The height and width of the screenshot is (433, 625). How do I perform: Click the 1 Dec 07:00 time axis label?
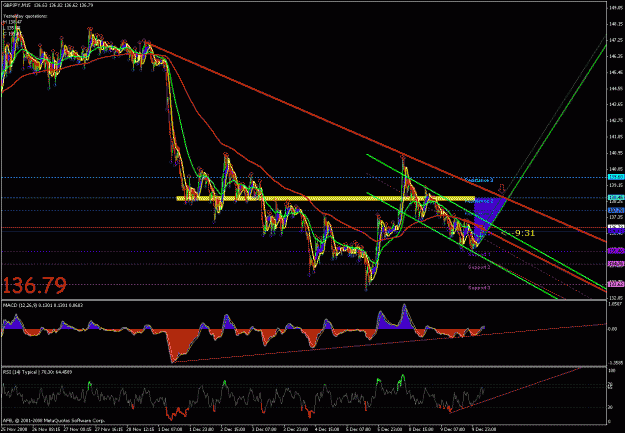170,429
